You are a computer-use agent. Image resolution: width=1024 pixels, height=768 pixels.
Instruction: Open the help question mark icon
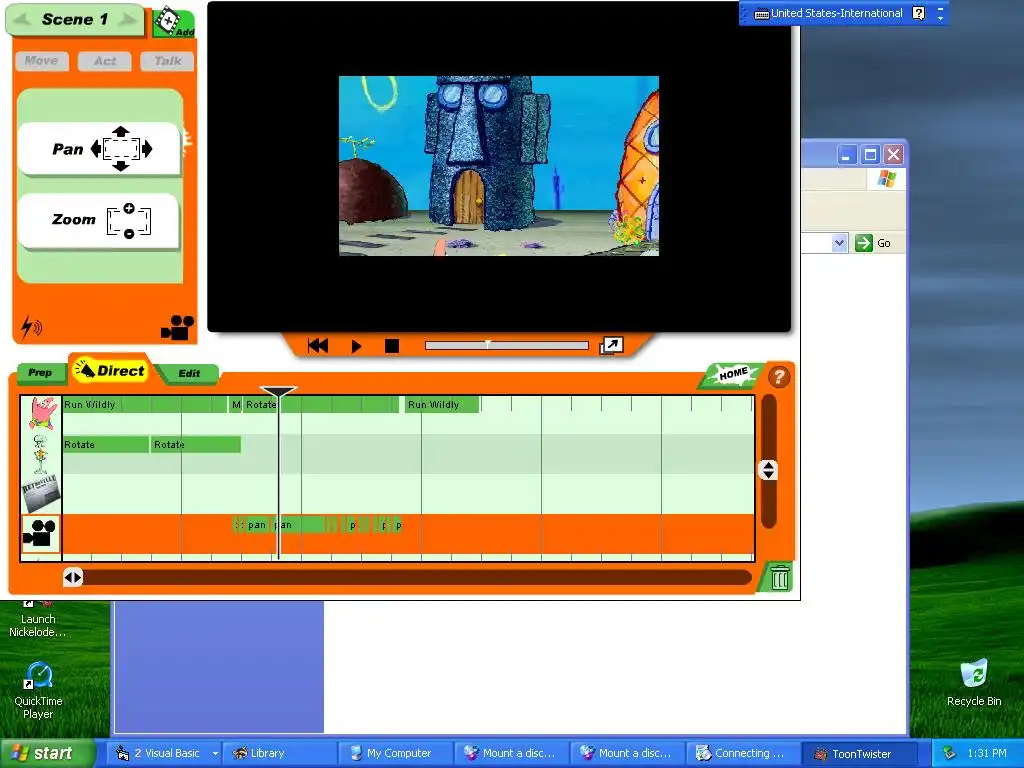pos(778,377)
